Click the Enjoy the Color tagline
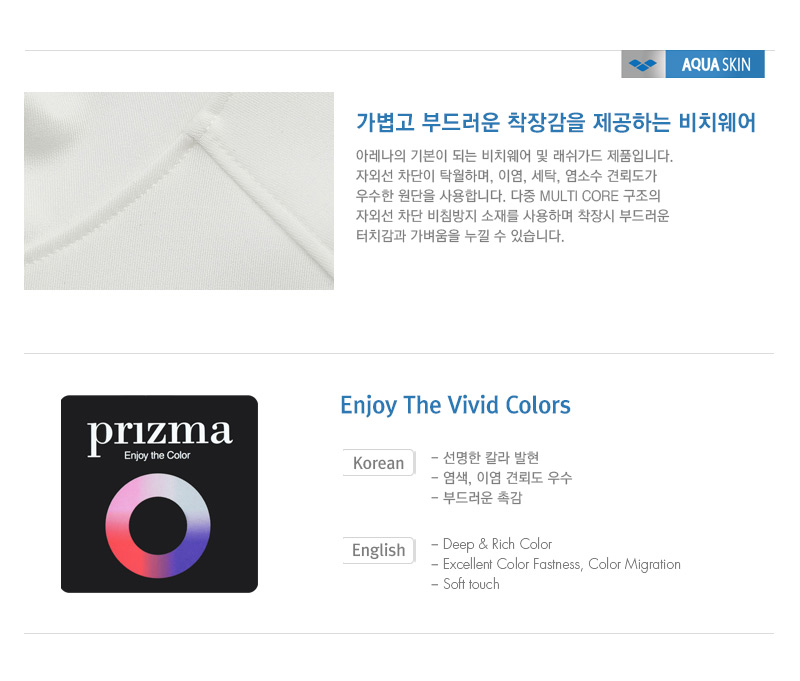 [x=157, y=455]
